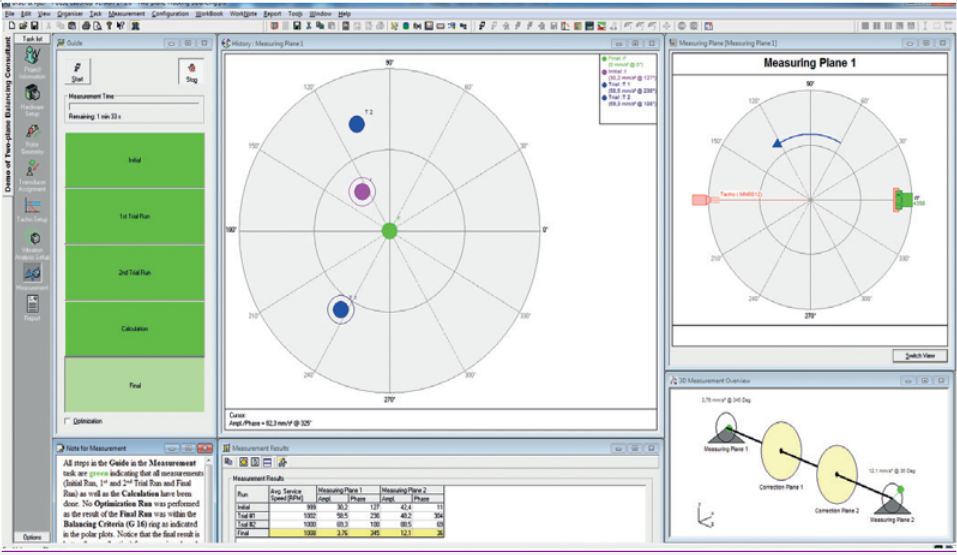Click Correction Plane 2 disc in 3D overview
This screenshot has width=957, height=555.
tap(837, 474)
